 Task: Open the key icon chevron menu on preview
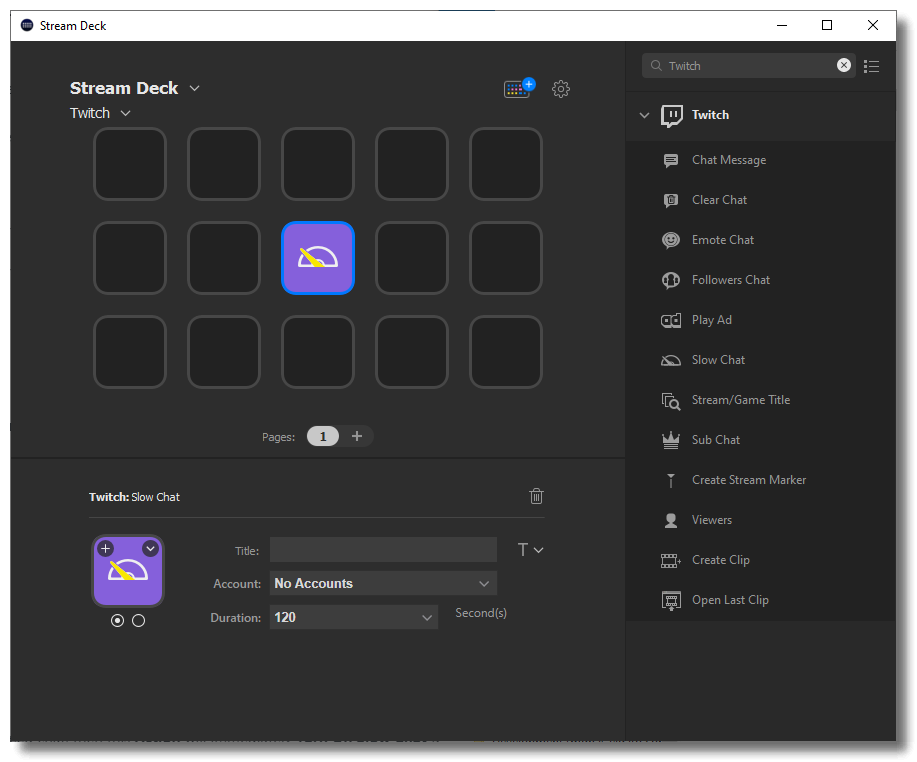[x=150, y=549]
